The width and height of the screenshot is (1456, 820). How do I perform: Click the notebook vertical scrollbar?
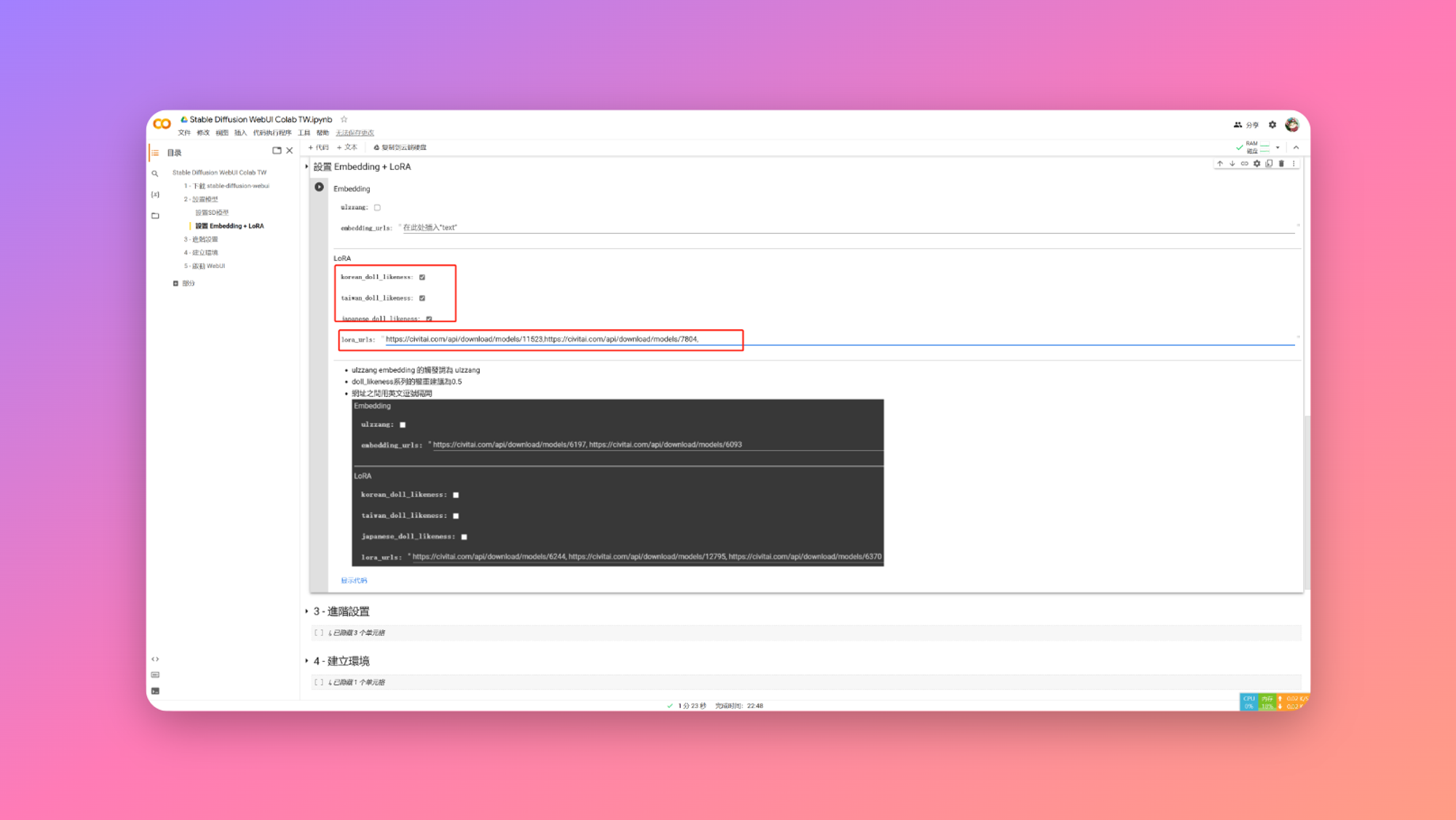click(1307, 502)
